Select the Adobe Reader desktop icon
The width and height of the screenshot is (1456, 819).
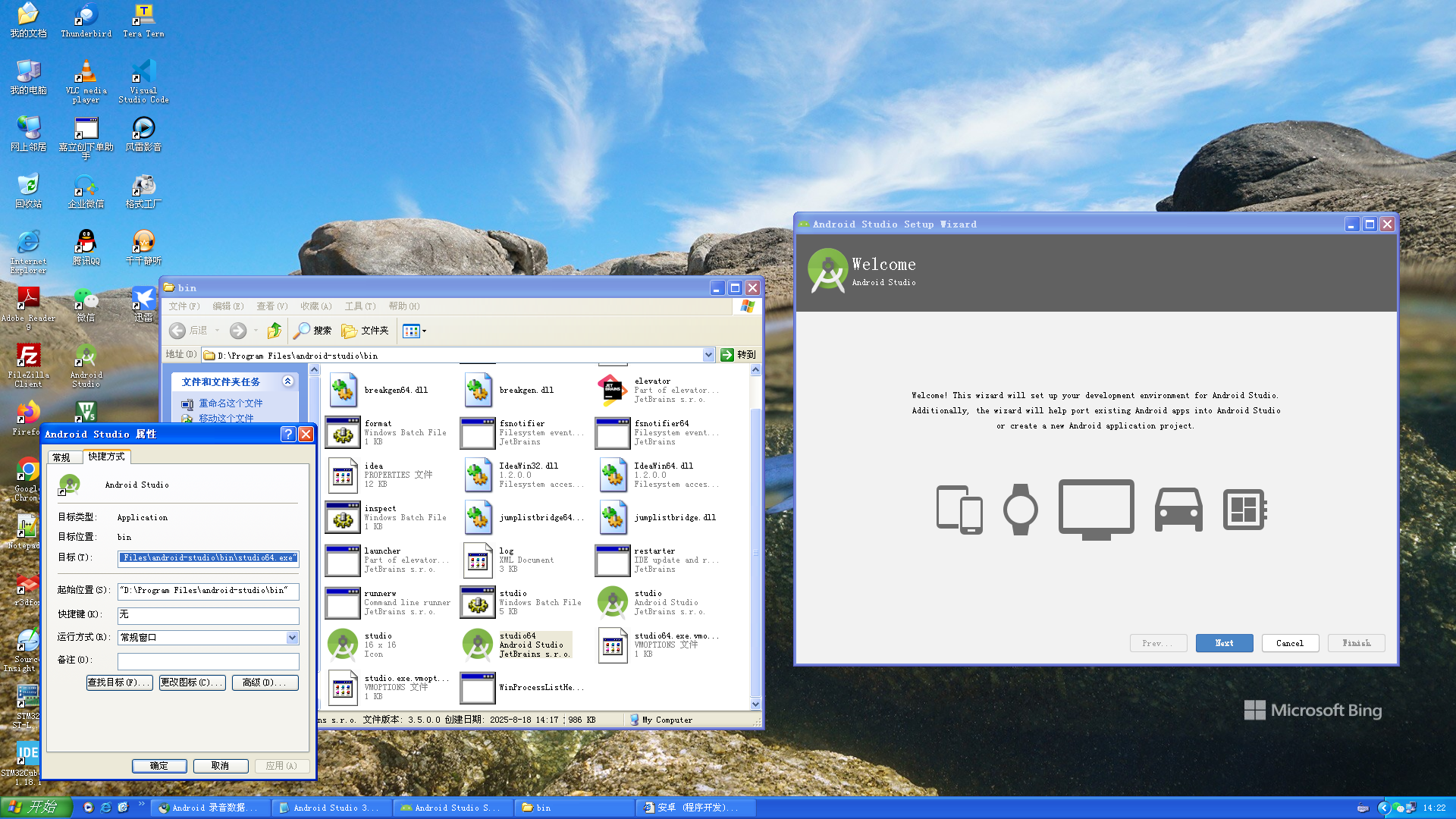click(28, 309)
